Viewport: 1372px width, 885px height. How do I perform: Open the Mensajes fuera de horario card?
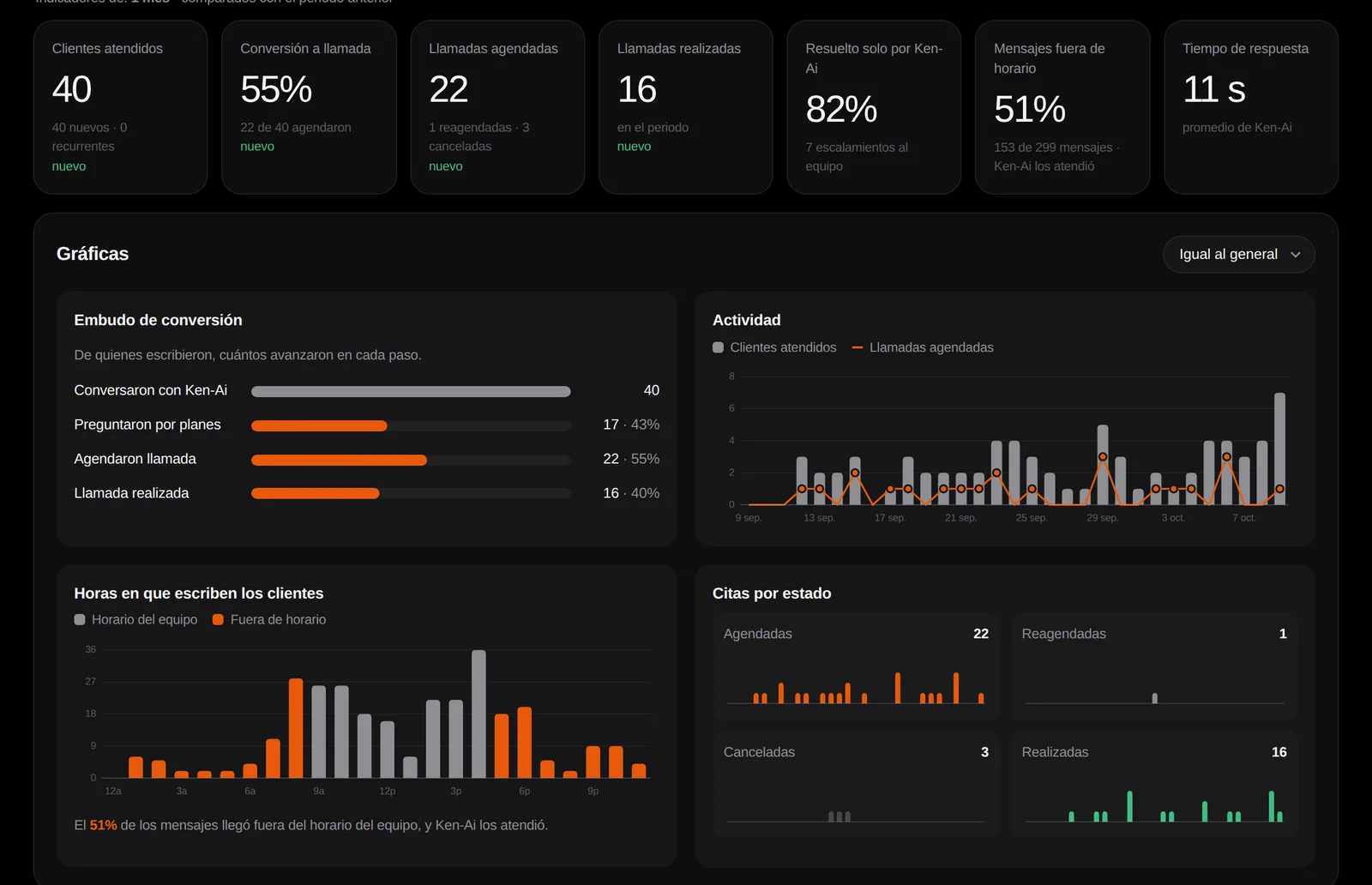1062,107
